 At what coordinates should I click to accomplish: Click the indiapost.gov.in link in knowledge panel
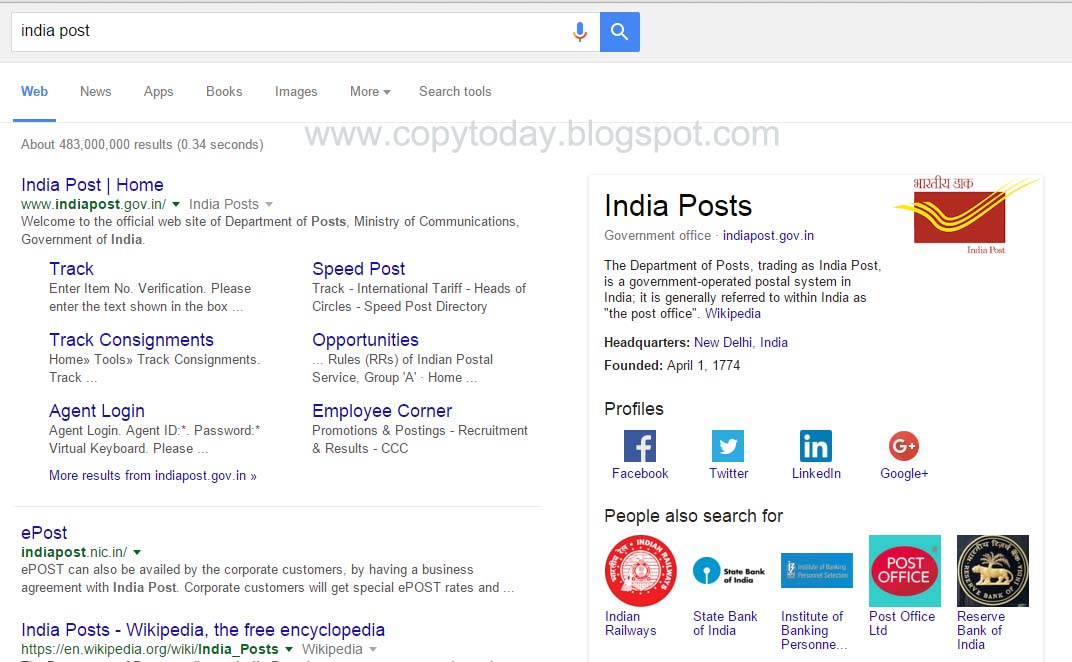click(x=768, y=236)
